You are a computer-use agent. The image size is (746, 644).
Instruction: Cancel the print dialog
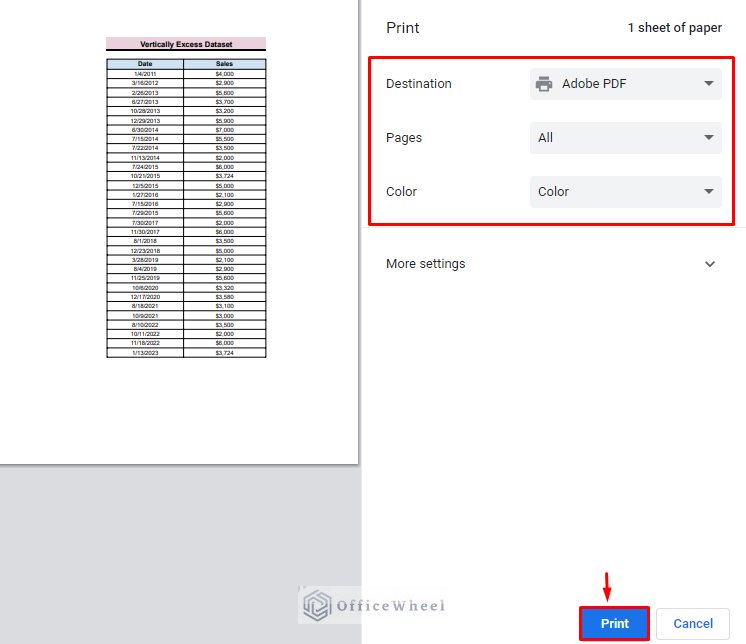tap(693, 623)
